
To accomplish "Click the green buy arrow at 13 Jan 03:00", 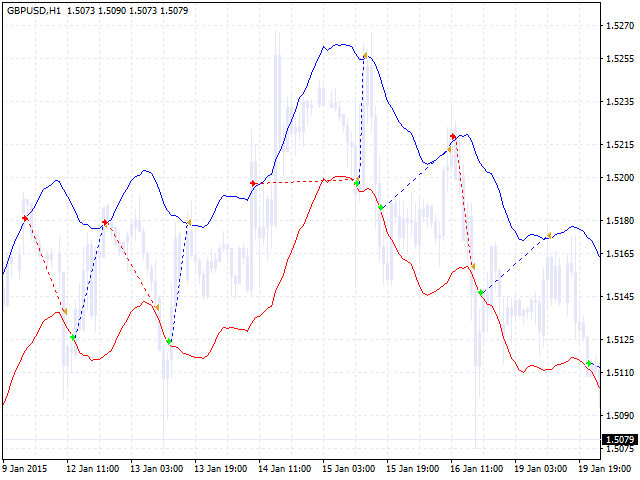I will (169, 341).
